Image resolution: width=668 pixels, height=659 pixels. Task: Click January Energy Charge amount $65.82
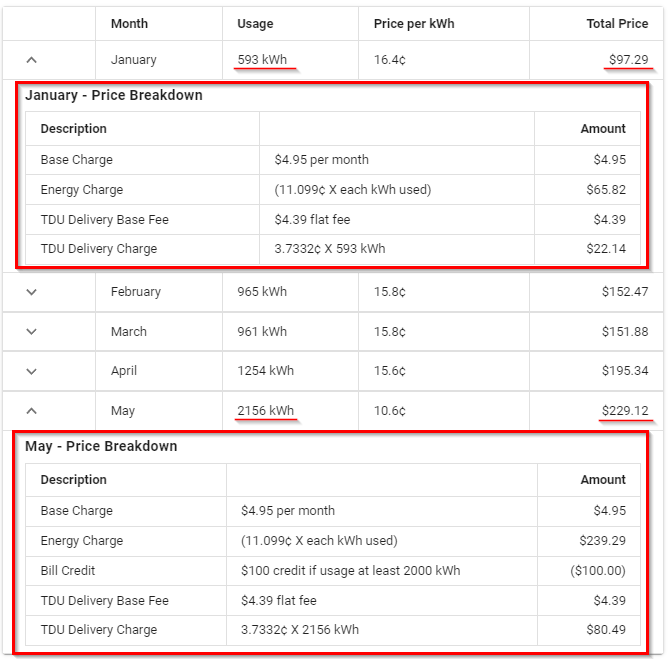tap(606, 190)
